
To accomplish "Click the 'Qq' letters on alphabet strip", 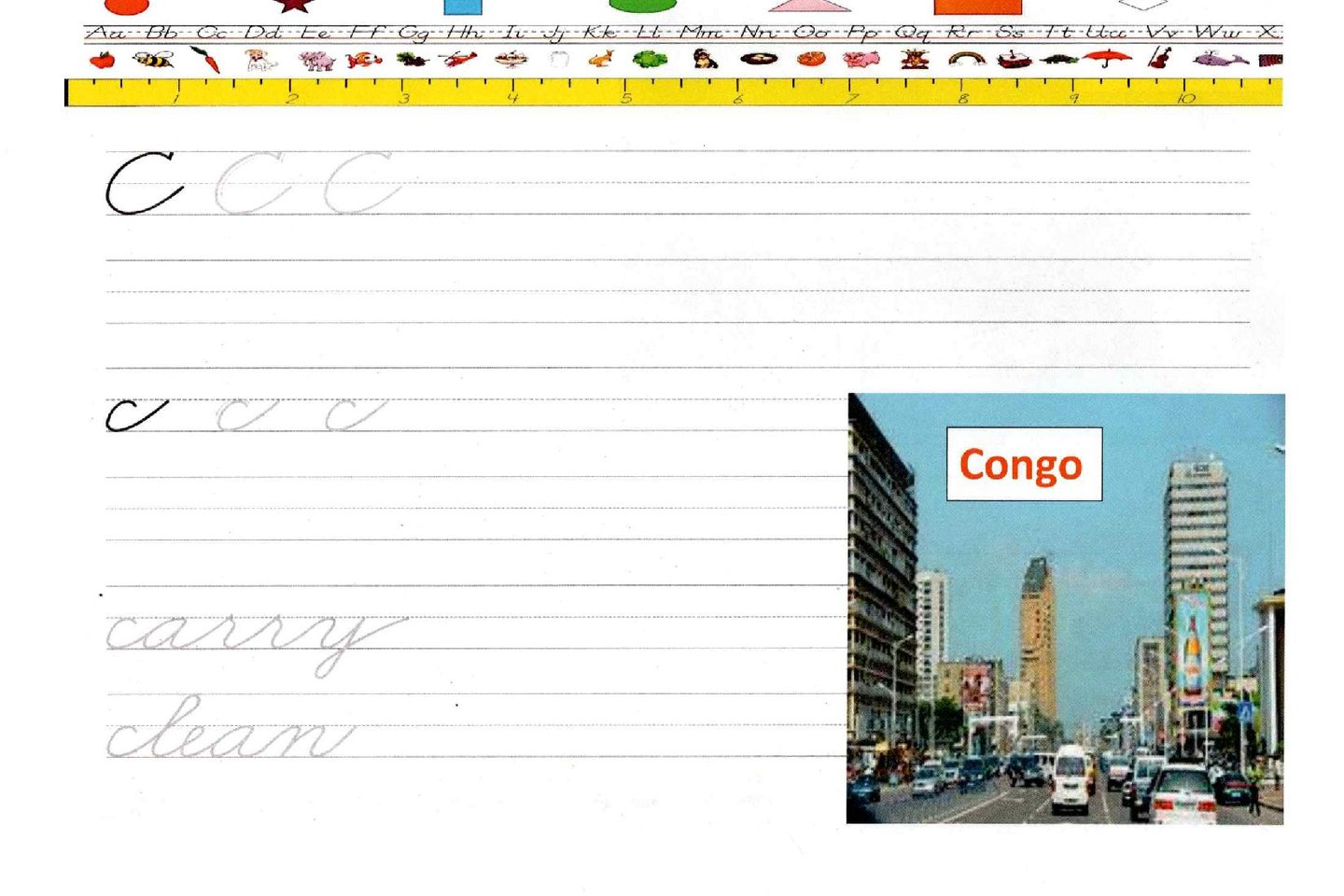I will tap(911, 34).
